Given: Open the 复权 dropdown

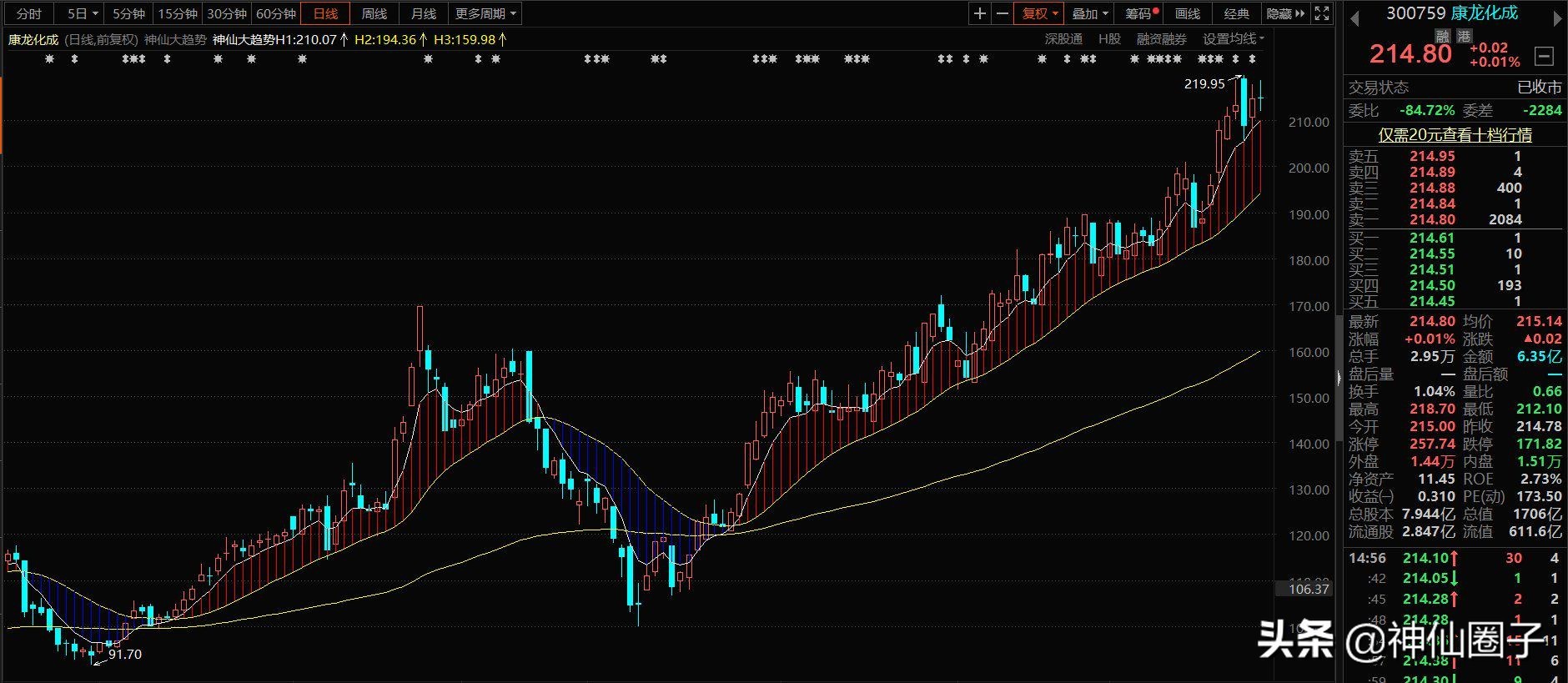Looking at the screenshot, I should pos(1039,13).
